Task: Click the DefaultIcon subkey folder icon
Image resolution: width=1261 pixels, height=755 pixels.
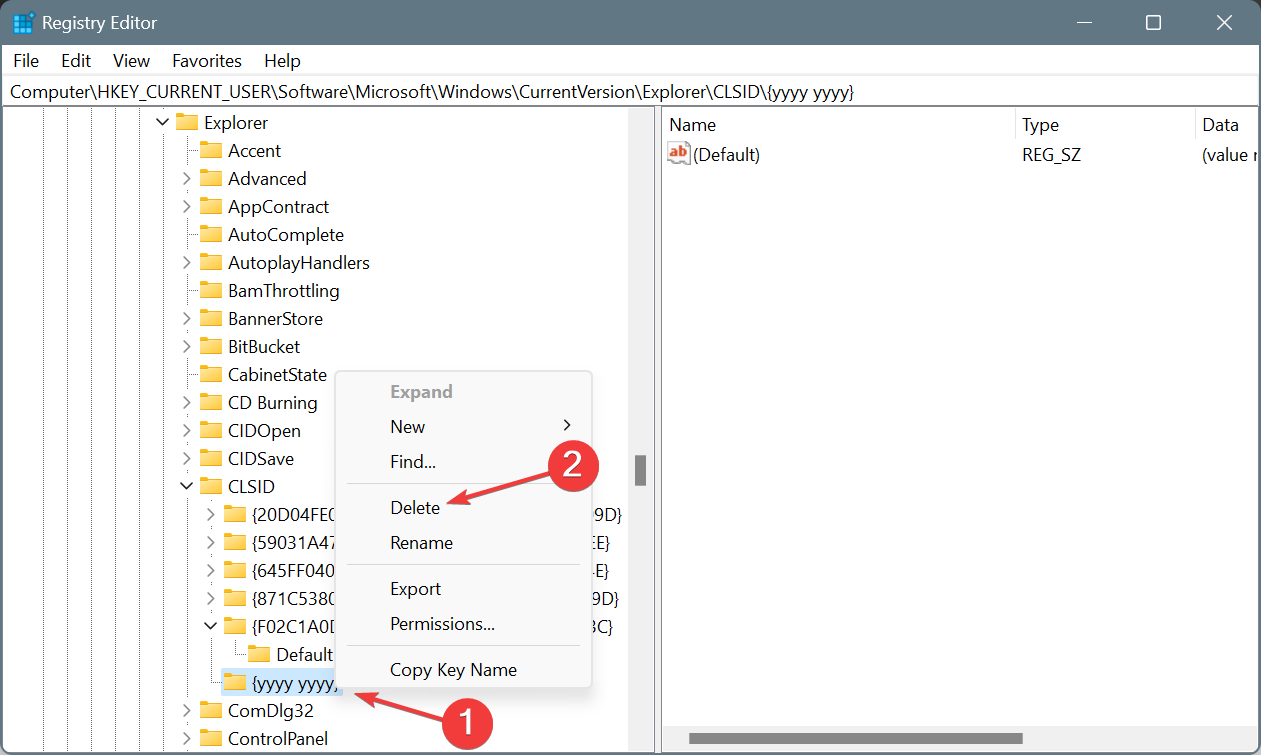Action: 258,655
